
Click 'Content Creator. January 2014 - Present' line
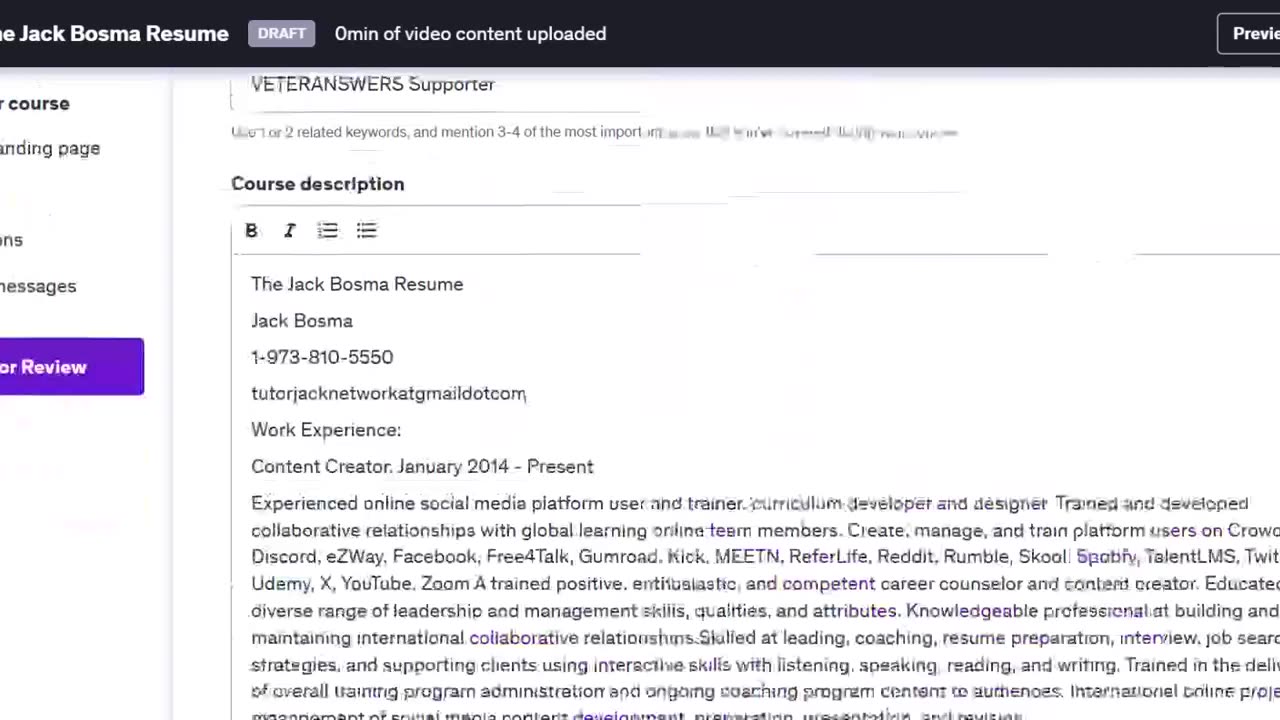pos(422,467)
